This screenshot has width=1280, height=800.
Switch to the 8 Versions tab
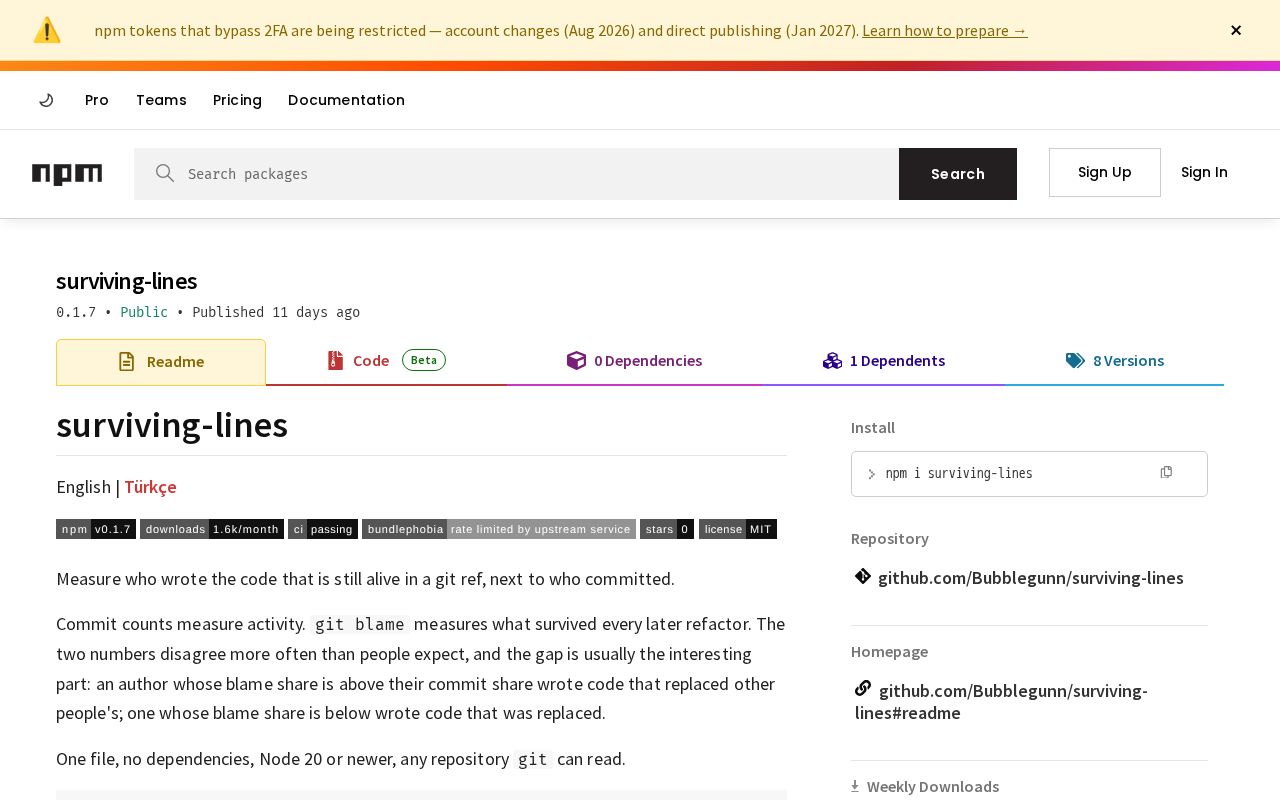click(1114, 361)
